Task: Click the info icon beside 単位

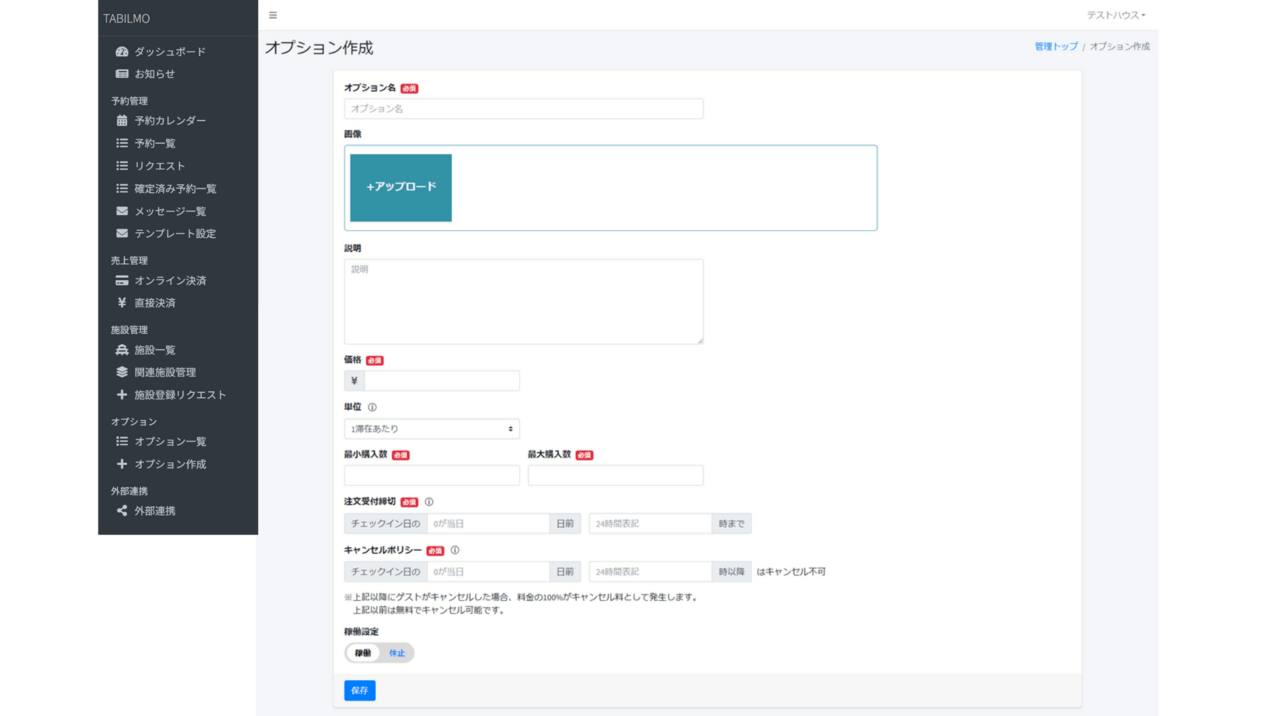Action: pos(372,408)
